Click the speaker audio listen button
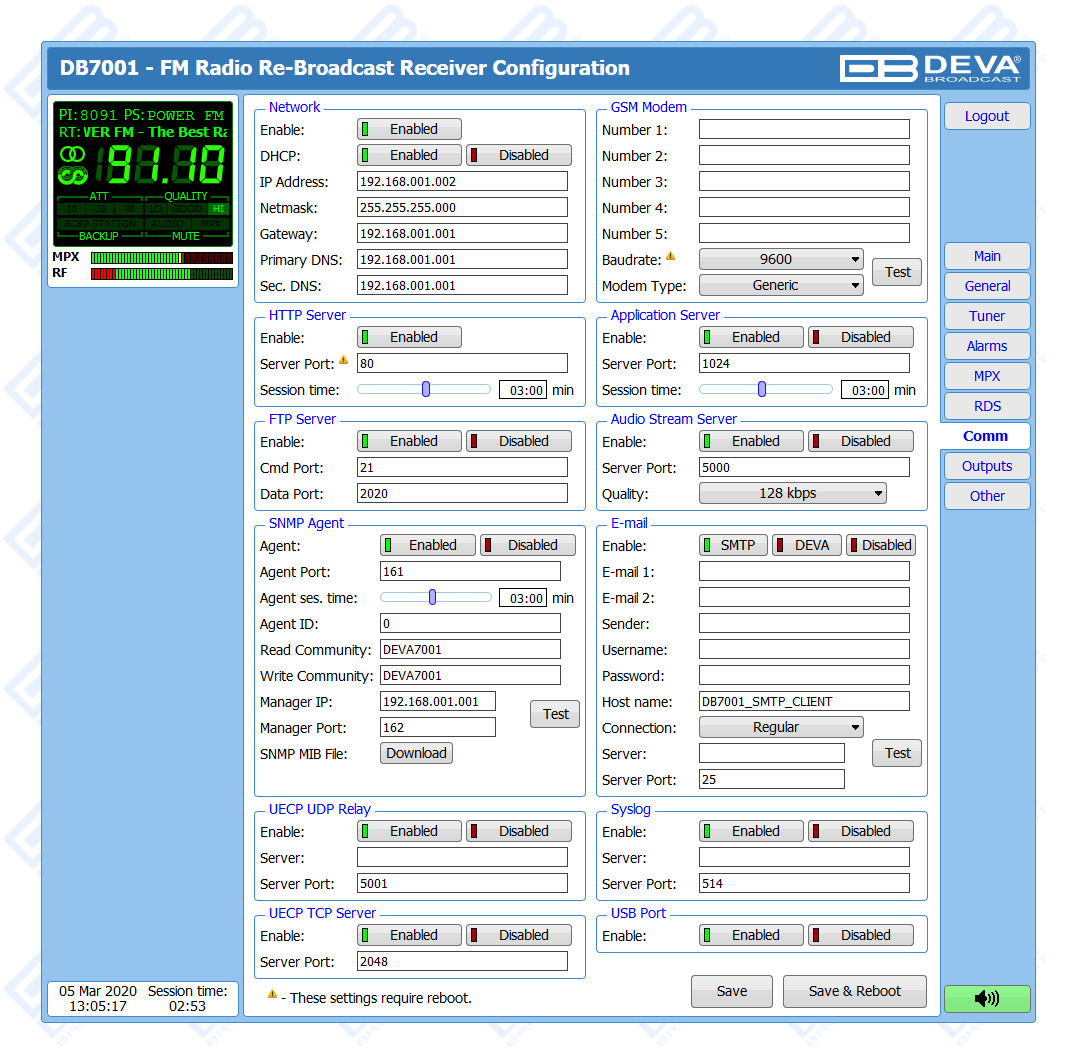The height and width of the screenshot is (1064, 1077). point(986,998)
